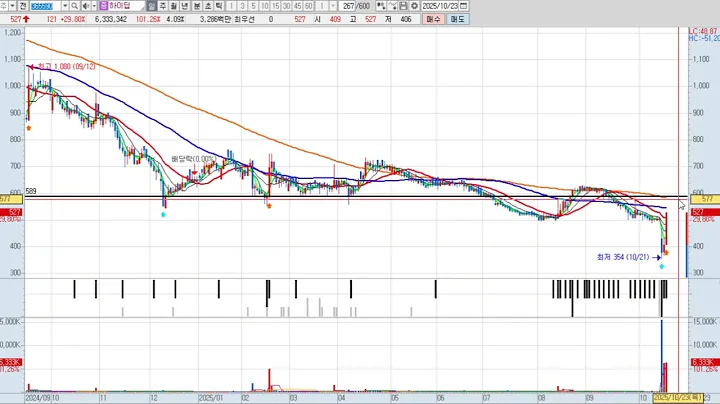Switch to weekly (주) chart period

(163, 6)
